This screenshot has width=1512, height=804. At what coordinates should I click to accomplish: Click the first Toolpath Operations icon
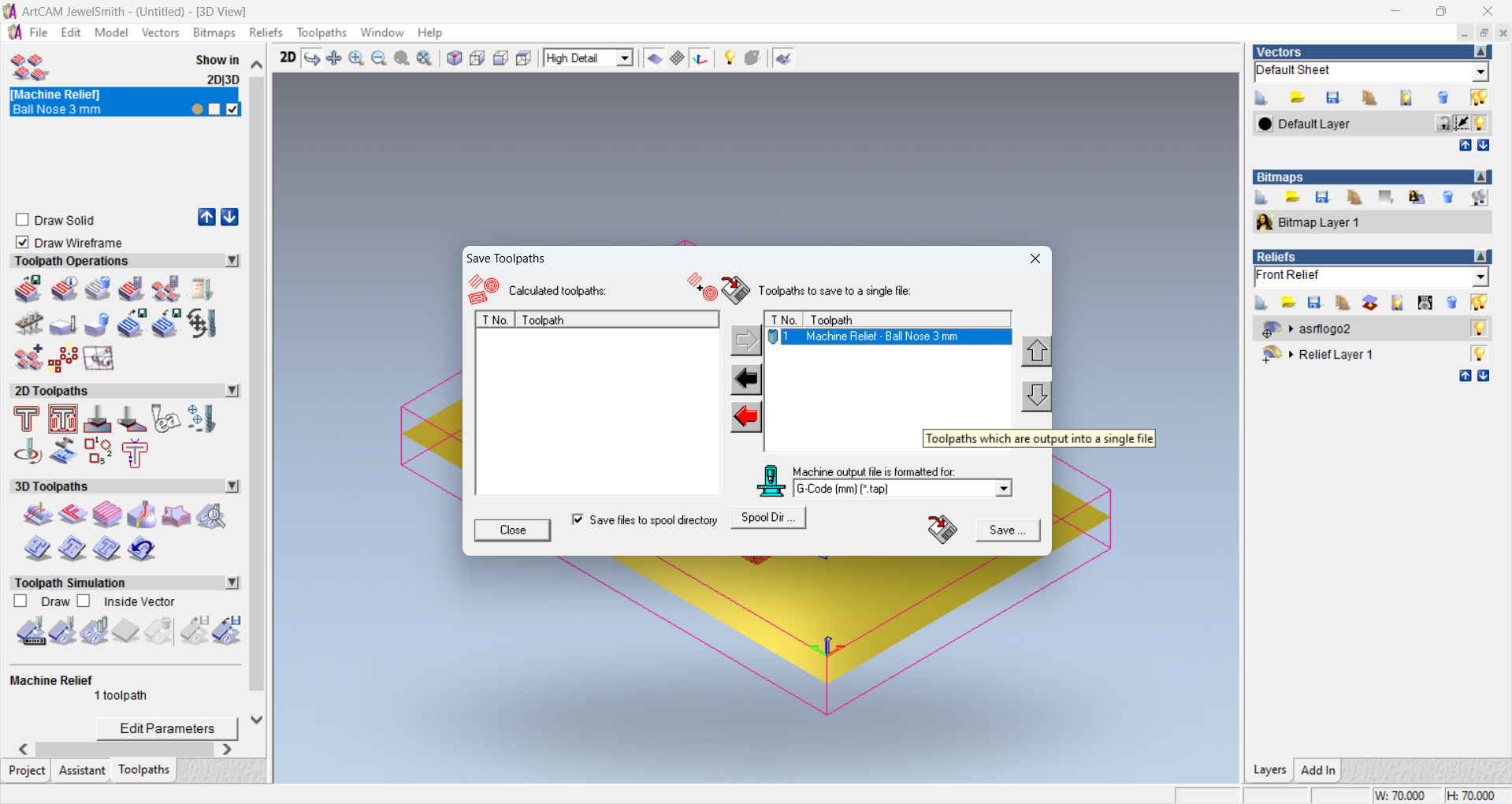pos(28,289)
